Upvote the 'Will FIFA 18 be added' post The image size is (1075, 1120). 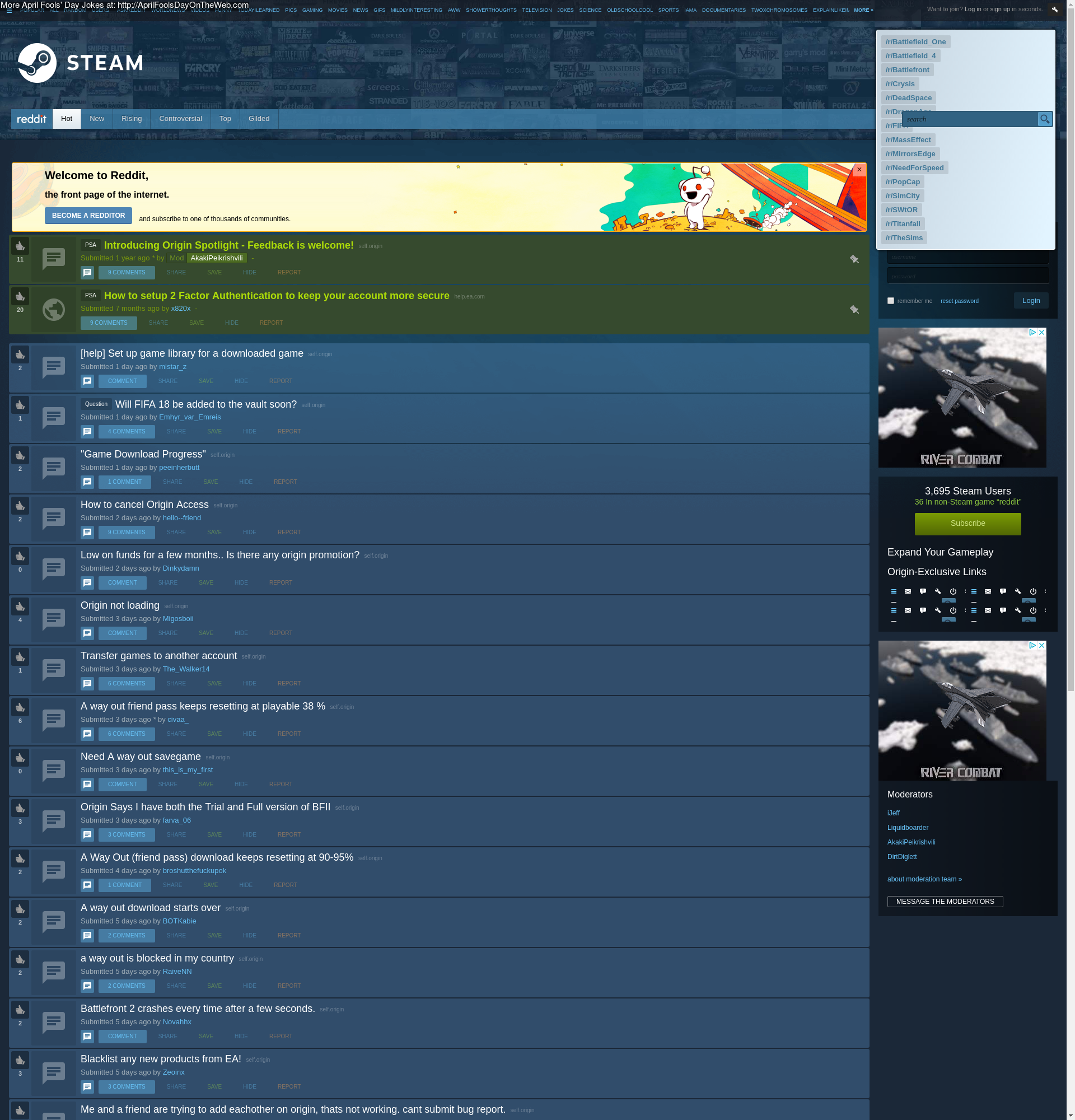point(20,404)
